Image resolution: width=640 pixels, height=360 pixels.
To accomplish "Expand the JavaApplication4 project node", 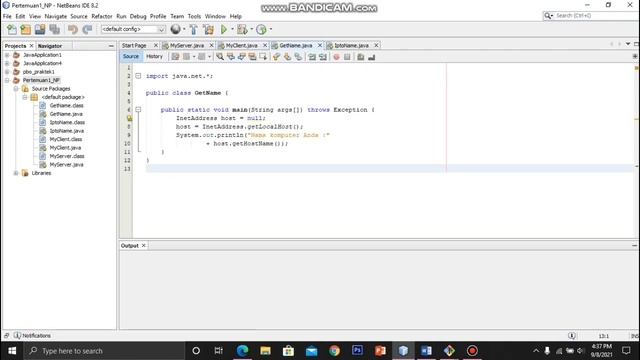I will pos(7,63).
